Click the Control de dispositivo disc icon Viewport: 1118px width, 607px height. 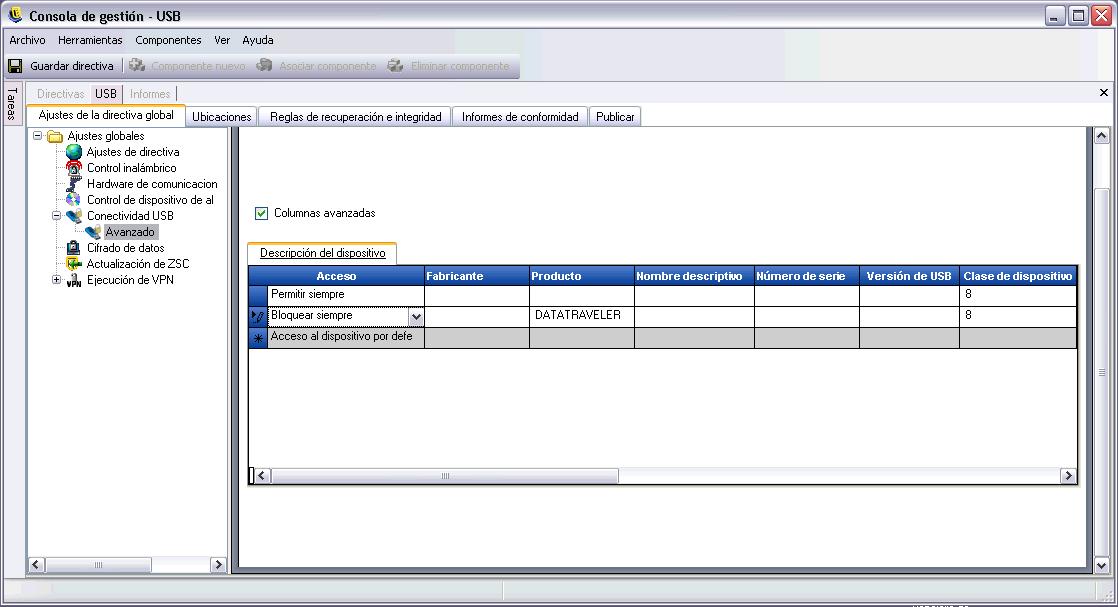[73, 200]
